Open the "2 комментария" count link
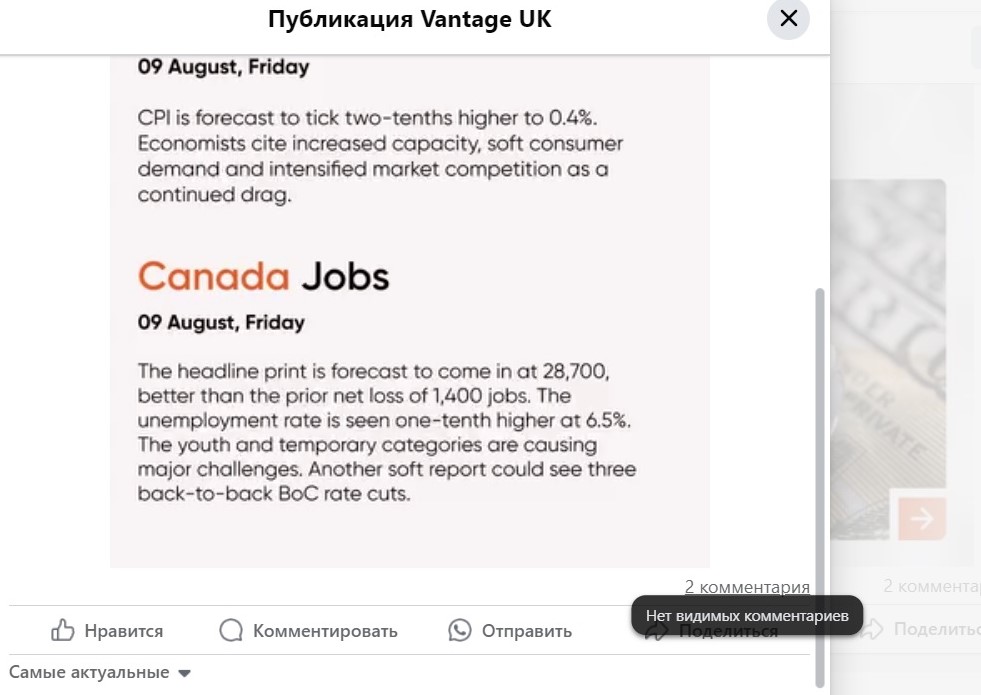 747,586
